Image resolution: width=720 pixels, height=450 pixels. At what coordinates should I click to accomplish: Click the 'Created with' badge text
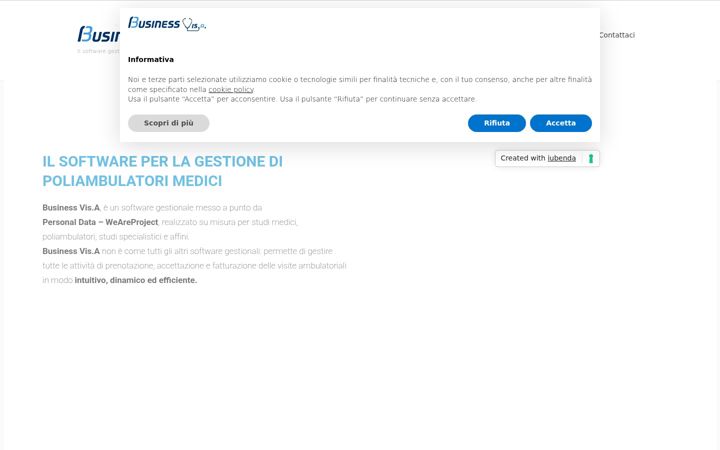pos(523,158)
